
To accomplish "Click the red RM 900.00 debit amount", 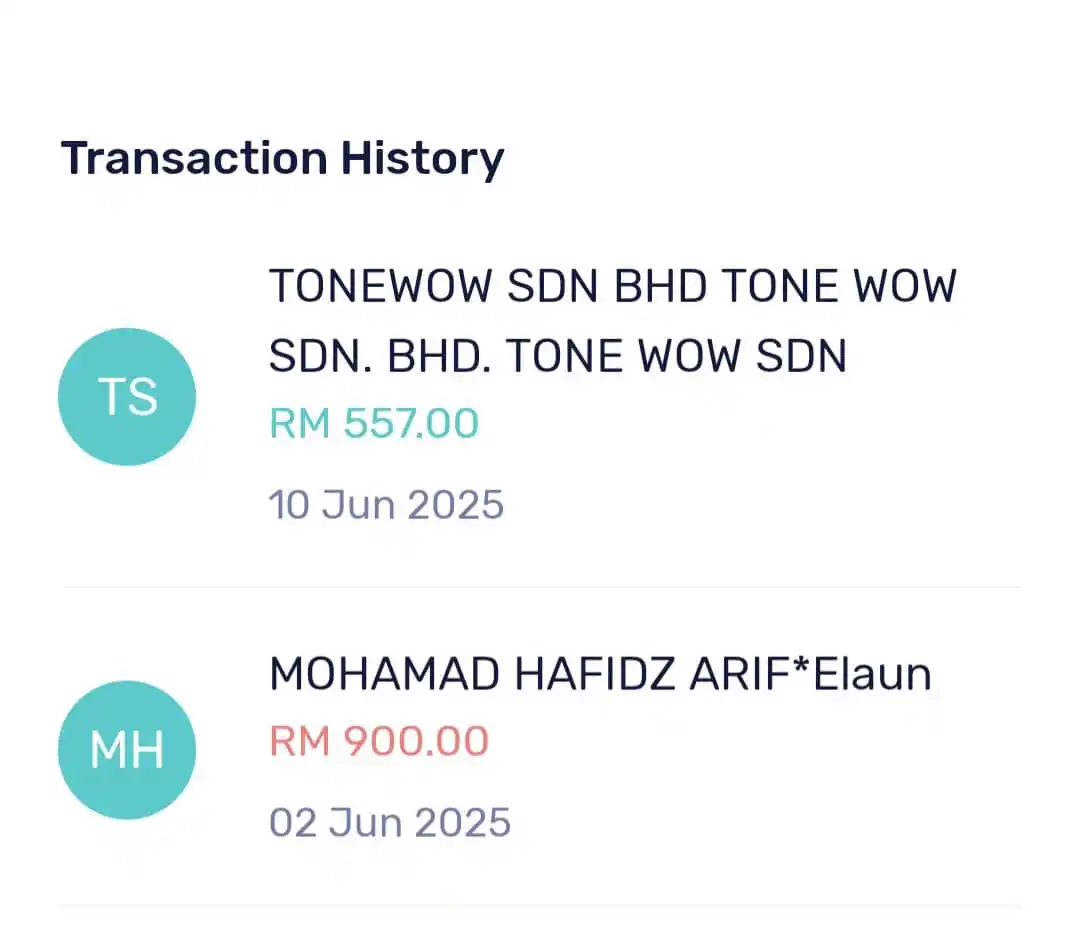I will 379,740.
